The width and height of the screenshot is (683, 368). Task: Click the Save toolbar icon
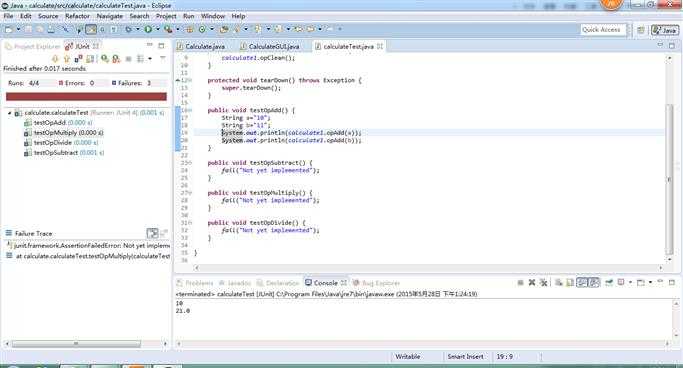pos(28,30)
